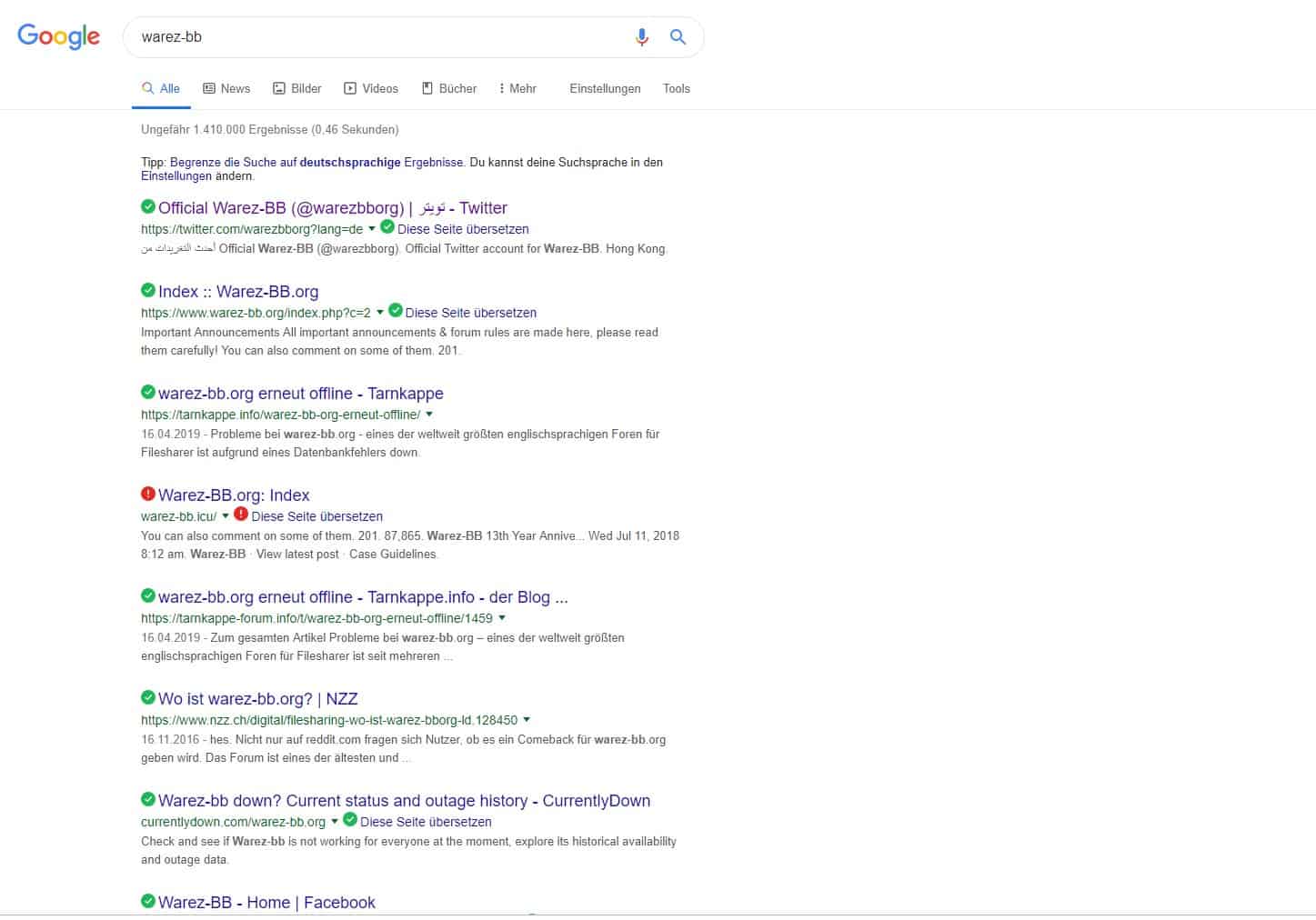1316x920 pixels.
Task: Click the twitter.com/warezbborg URL text
Action: (252, 229)
